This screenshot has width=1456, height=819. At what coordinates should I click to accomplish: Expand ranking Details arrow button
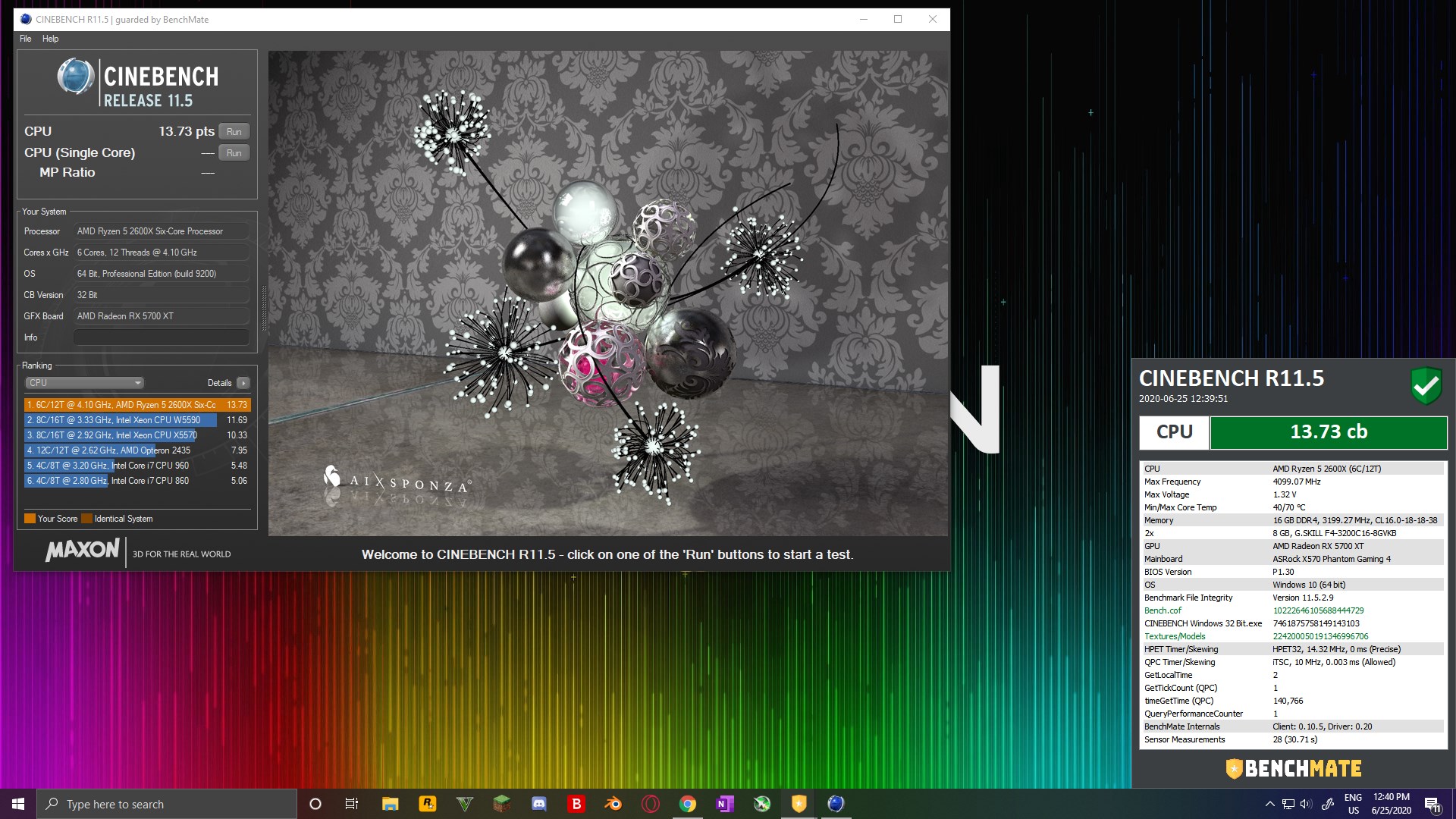click(x=243, y=383)
